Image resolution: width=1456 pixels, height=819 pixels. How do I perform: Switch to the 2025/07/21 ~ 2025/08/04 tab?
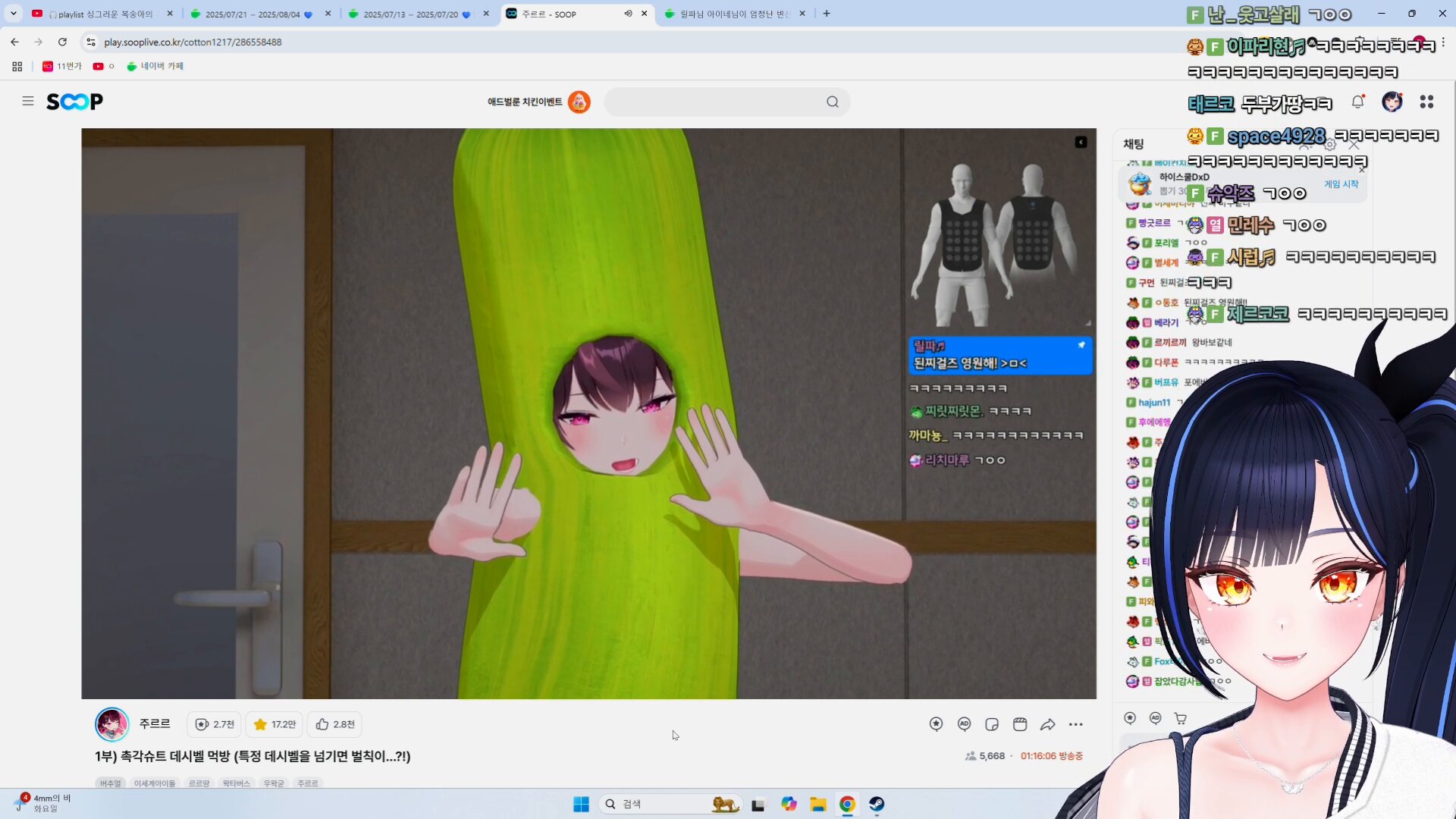(253, 14)
